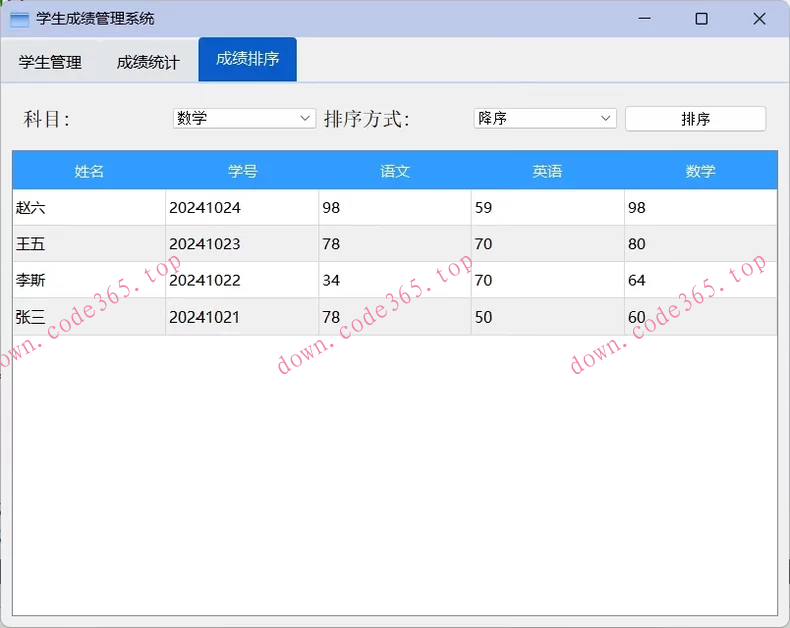Click the 数学 column header

700,171
